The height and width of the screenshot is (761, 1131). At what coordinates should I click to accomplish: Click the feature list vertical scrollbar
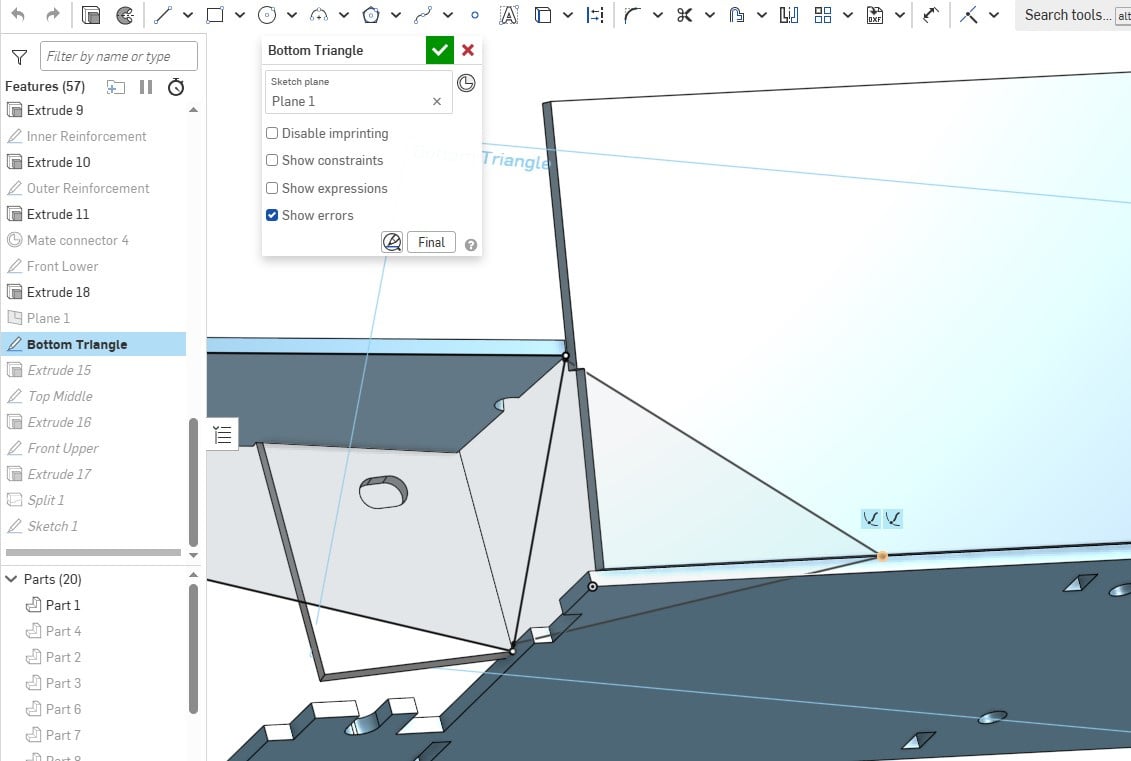193,482
